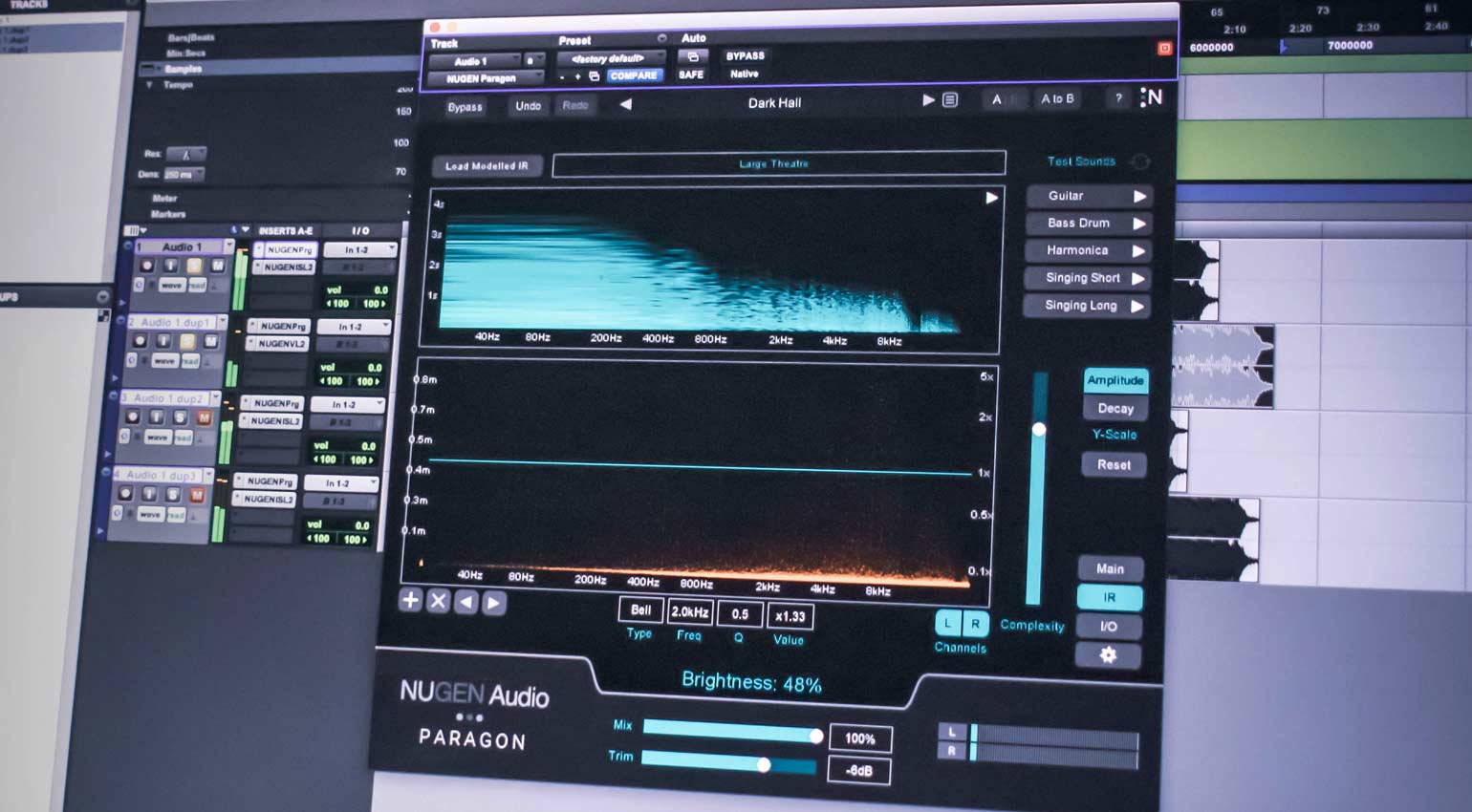The height and width of the screenshot is (812, 1472).
Task: Click Load Modelled IR button
Action: click(487, 166)
